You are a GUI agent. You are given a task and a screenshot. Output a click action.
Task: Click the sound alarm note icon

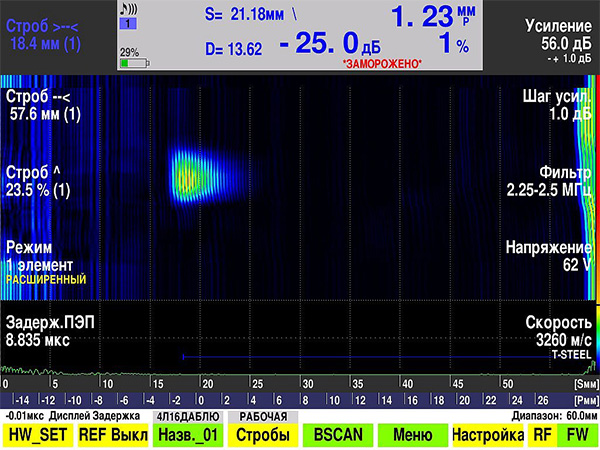pos(129,8)
